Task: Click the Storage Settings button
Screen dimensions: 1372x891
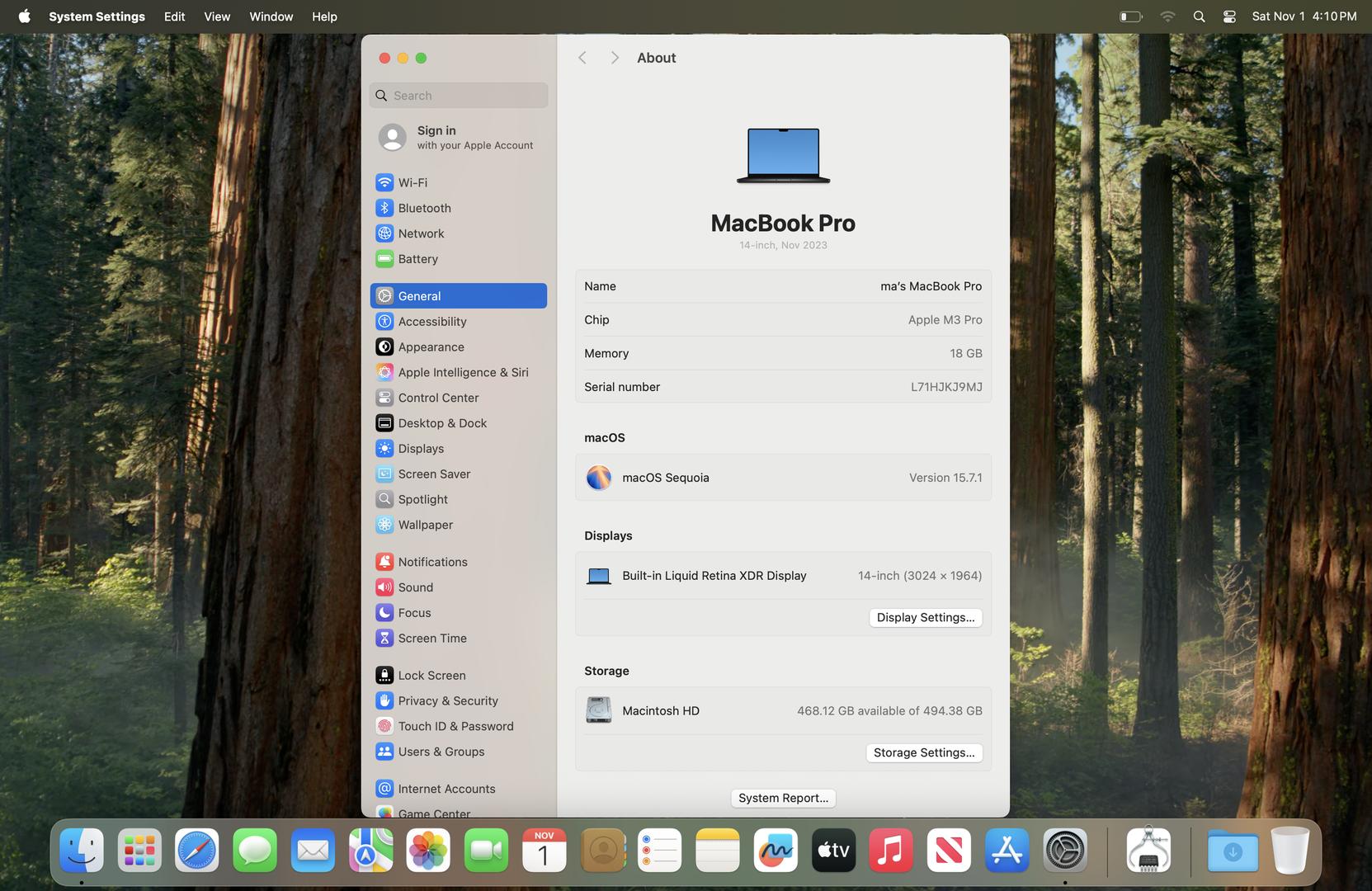Action: click(923, 753)
